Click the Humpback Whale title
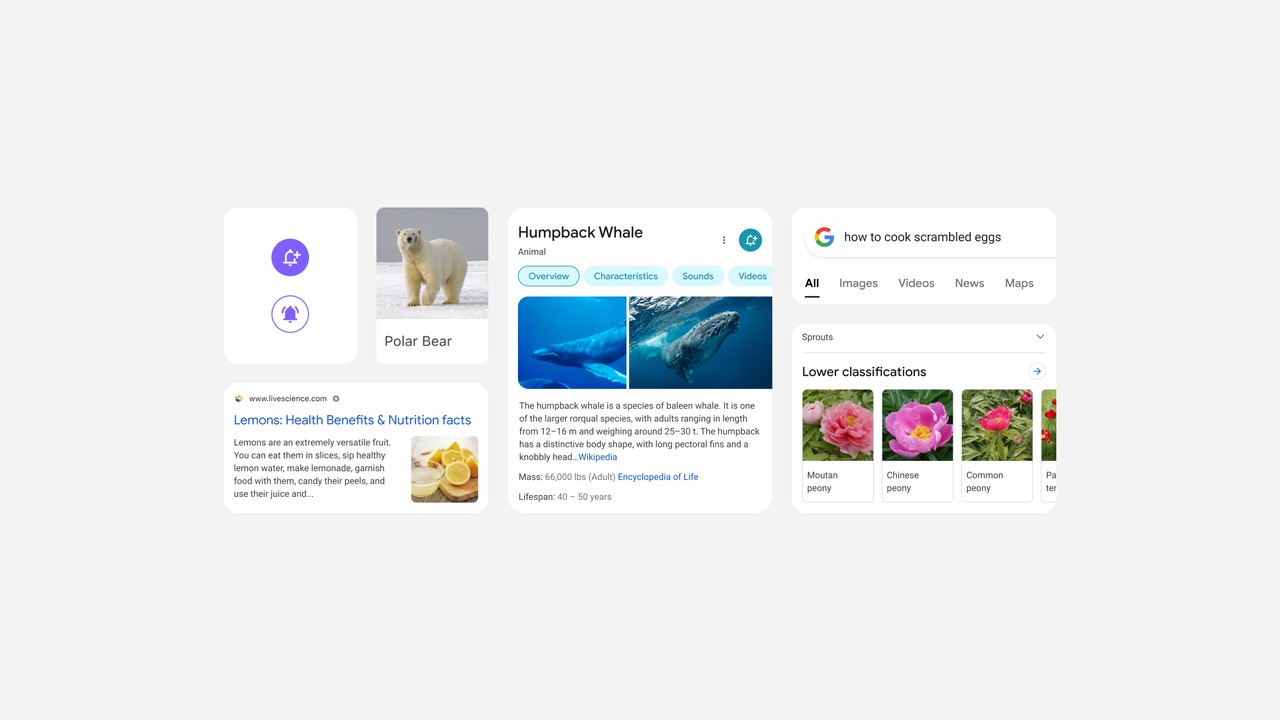Viewport: 1280px width, 720px height. [x=580, y=232]
